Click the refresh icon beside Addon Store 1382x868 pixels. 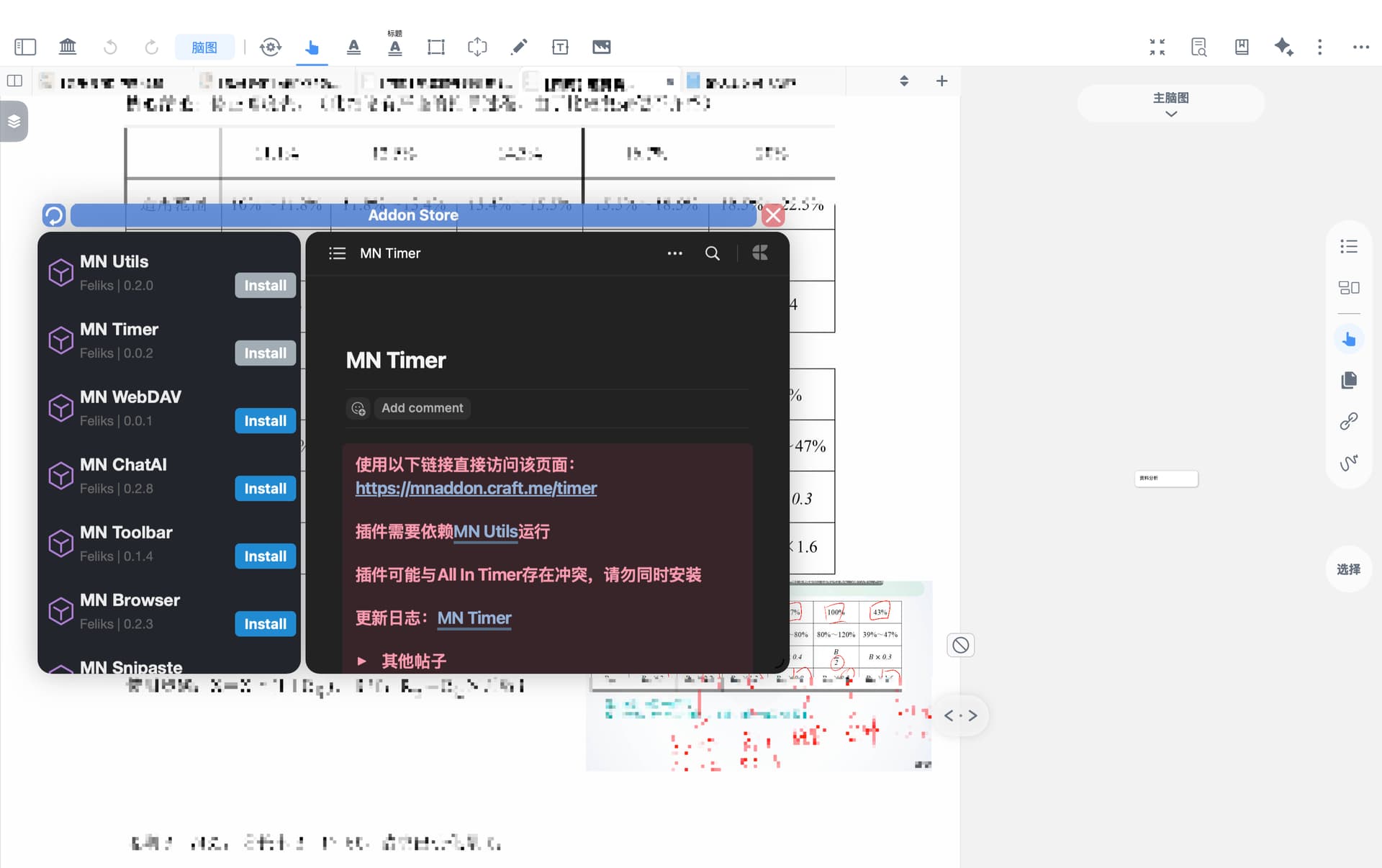(x=54, y=214)
